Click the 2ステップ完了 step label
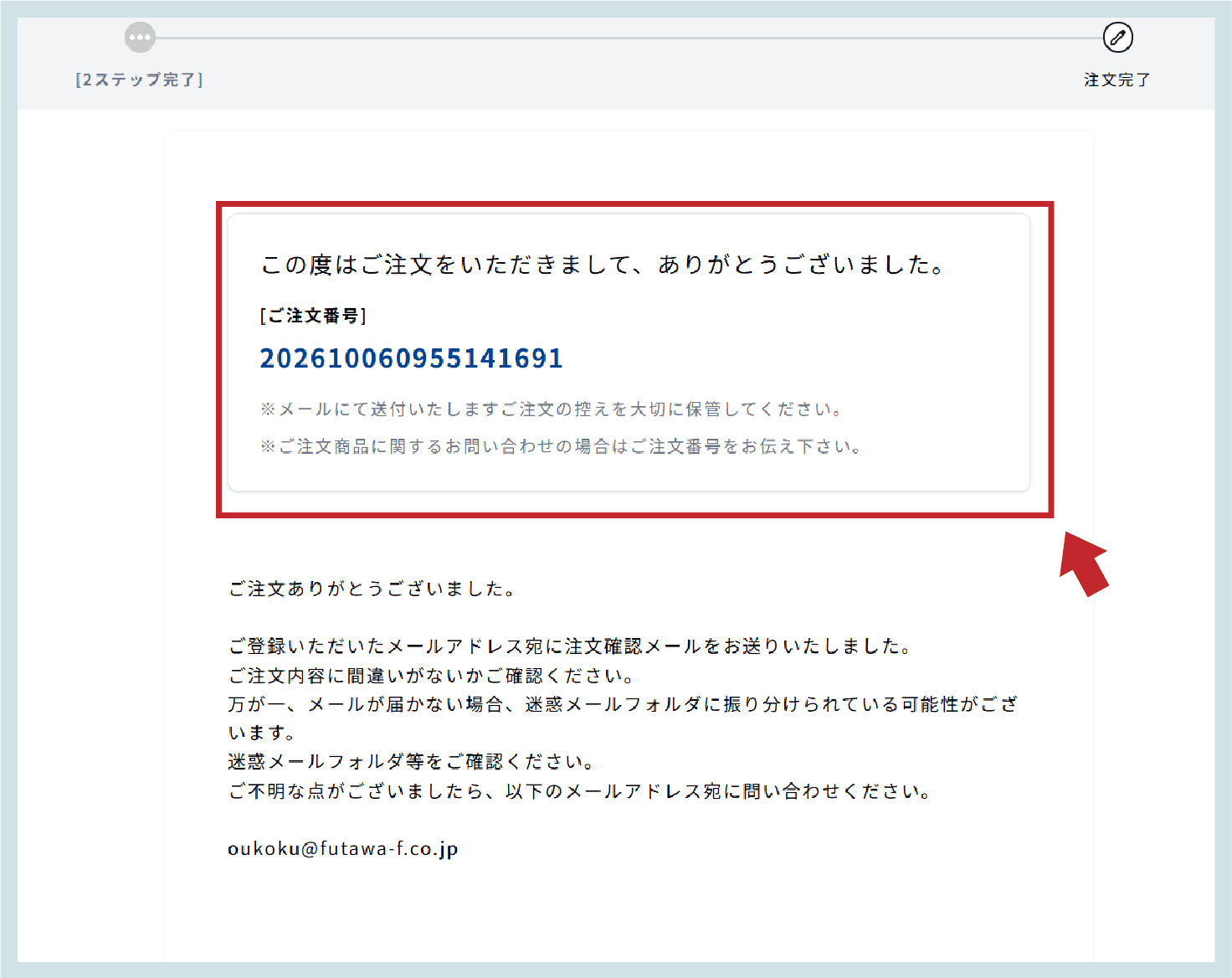Viewport: 1232px width, 978px height. coord(139,80)
